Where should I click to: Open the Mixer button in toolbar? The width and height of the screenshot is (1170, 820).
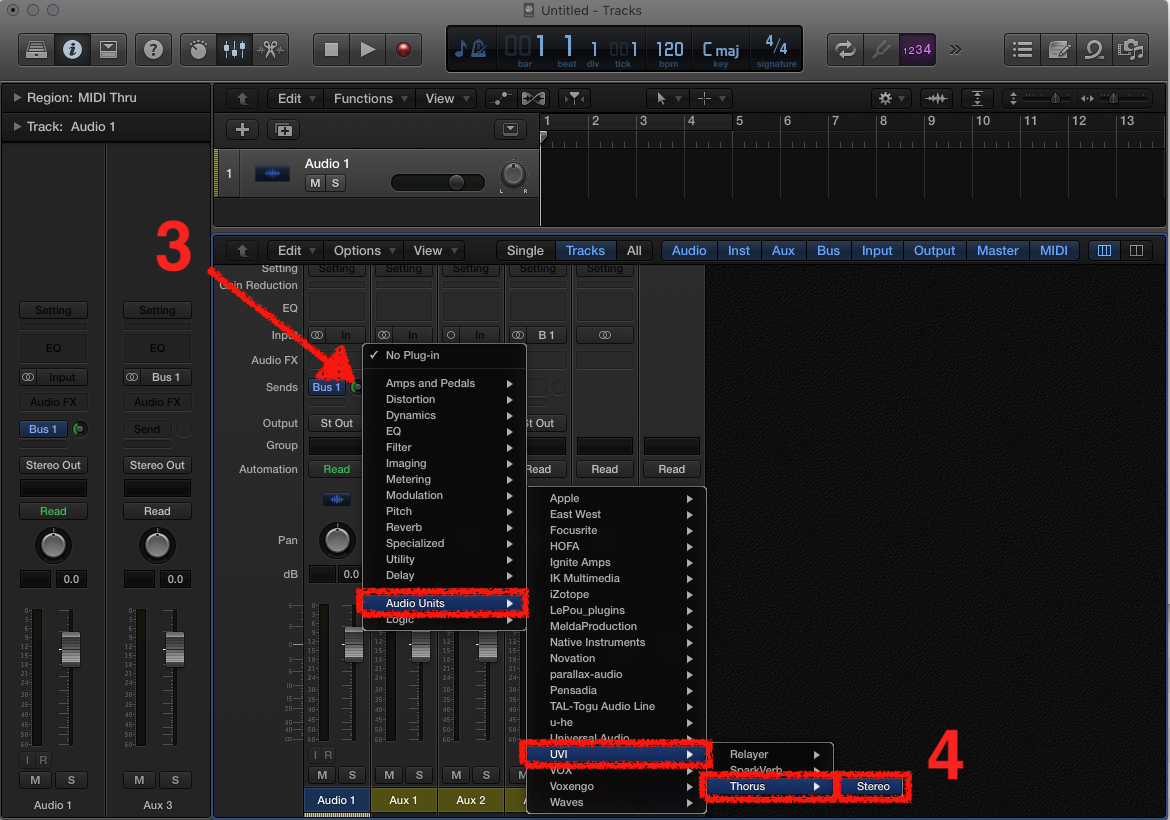[x=234, y=50]
